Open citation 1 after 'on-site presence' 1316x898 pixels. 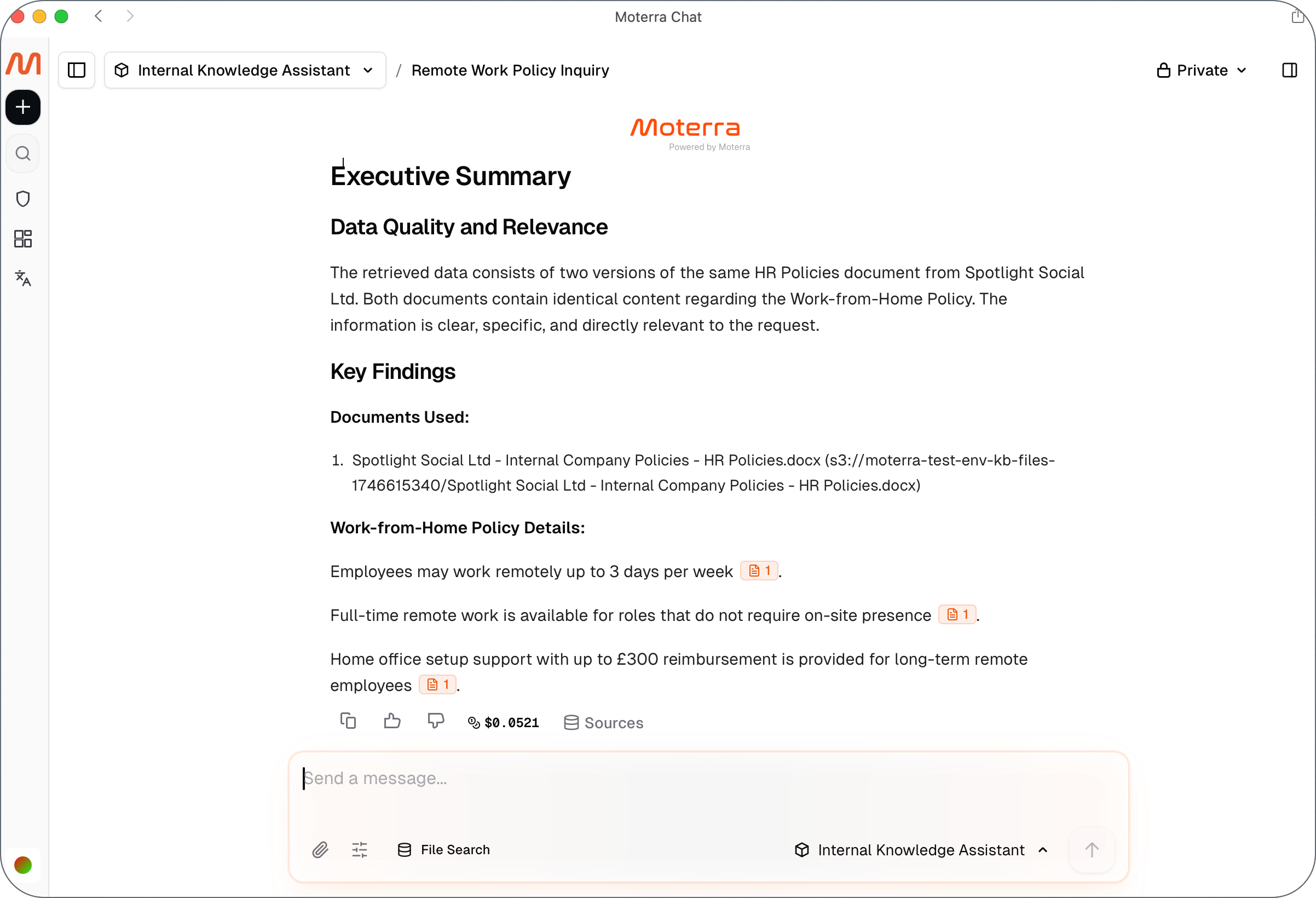click(x=957, y=615)
